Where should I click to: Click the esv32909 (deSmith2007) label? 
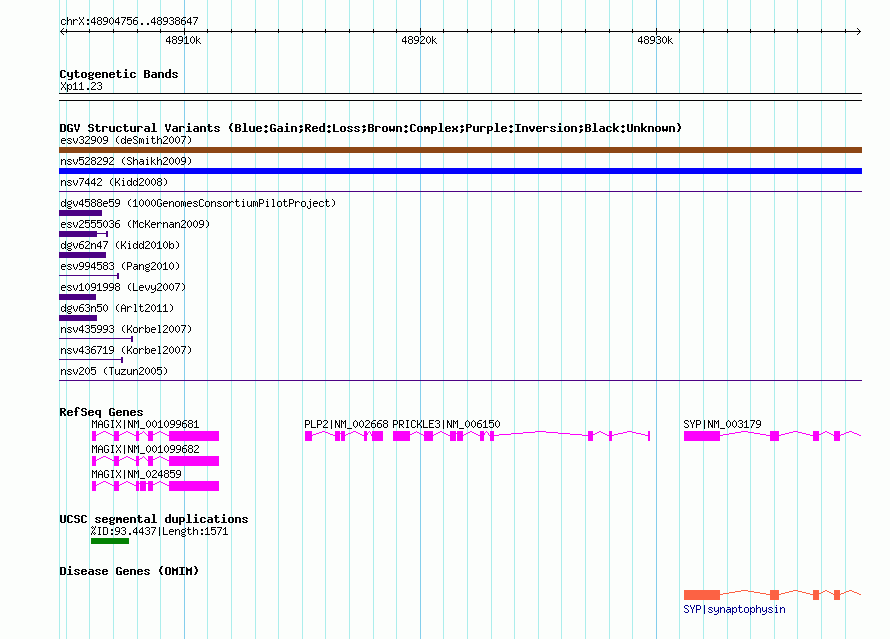(126, 140)
